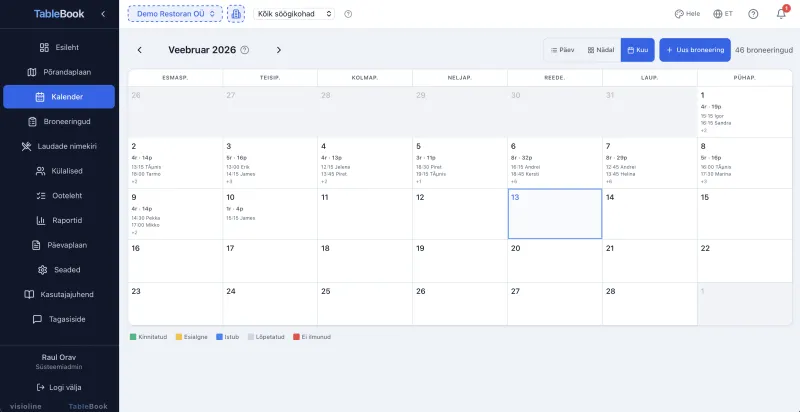Open the Kõik söögikohad dropdown
The image size is (800, 412).
pos(294,14)
